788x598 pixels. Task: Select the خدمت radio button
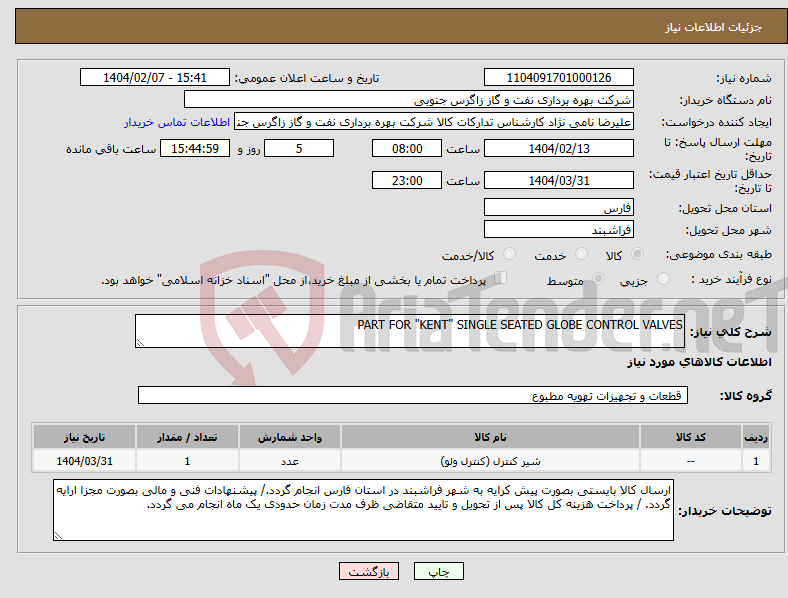(x=581, y=254)
